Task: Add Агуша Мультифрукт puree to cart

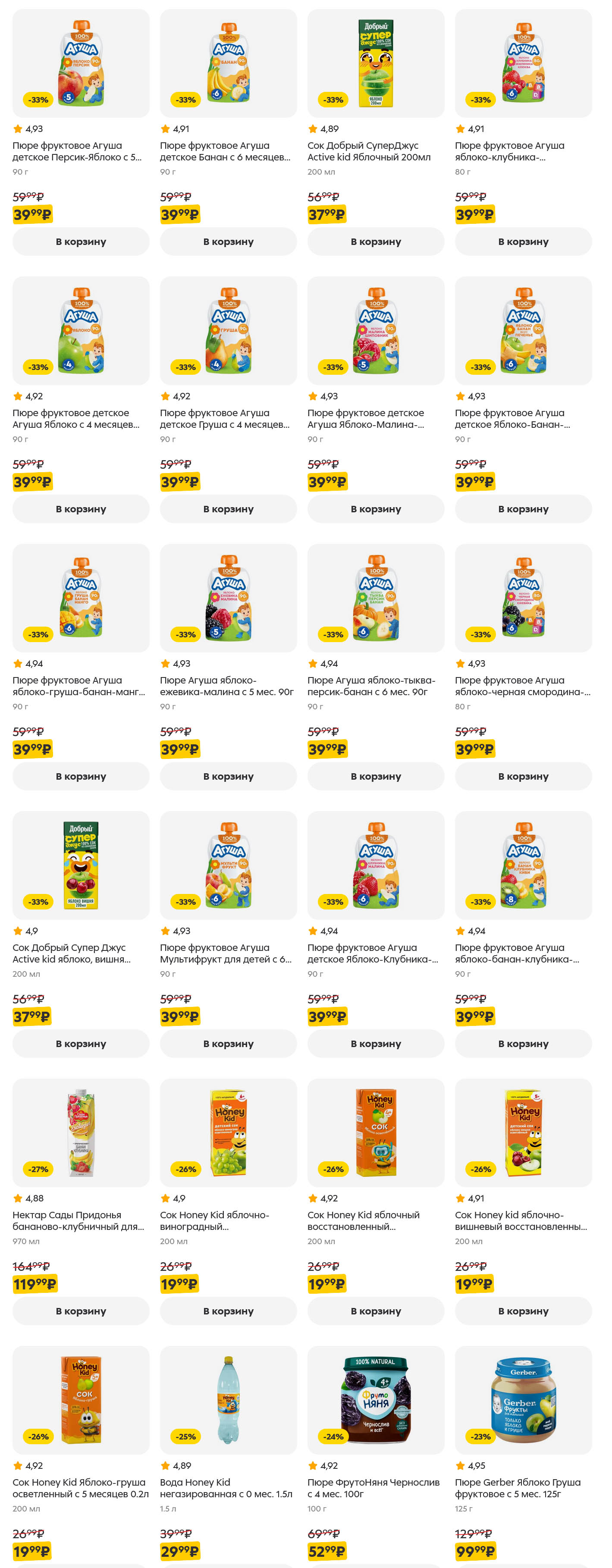Action: [x=228, y=1043]
